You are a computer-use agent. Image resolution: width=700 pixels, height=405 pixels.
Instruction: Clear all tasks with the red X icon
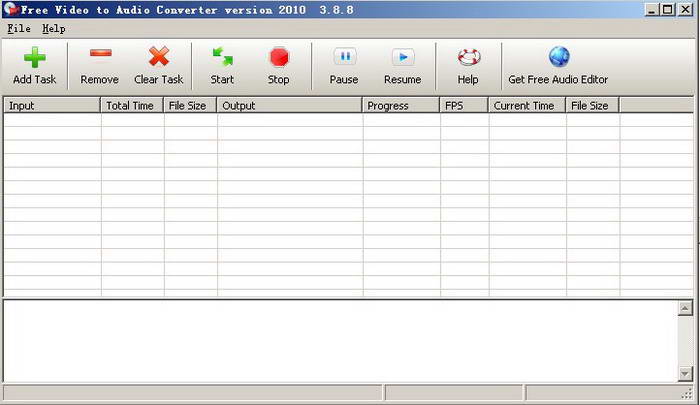[158, 57]
